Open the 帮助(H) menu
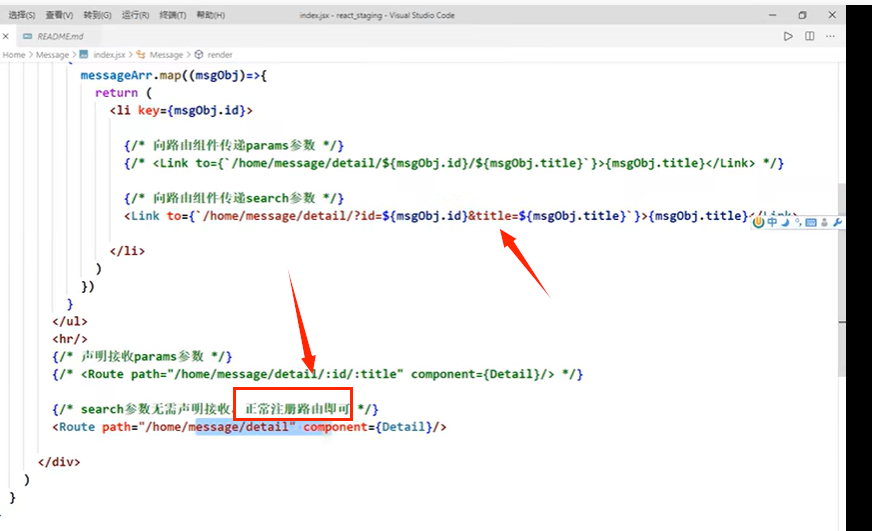 [210, 15]
